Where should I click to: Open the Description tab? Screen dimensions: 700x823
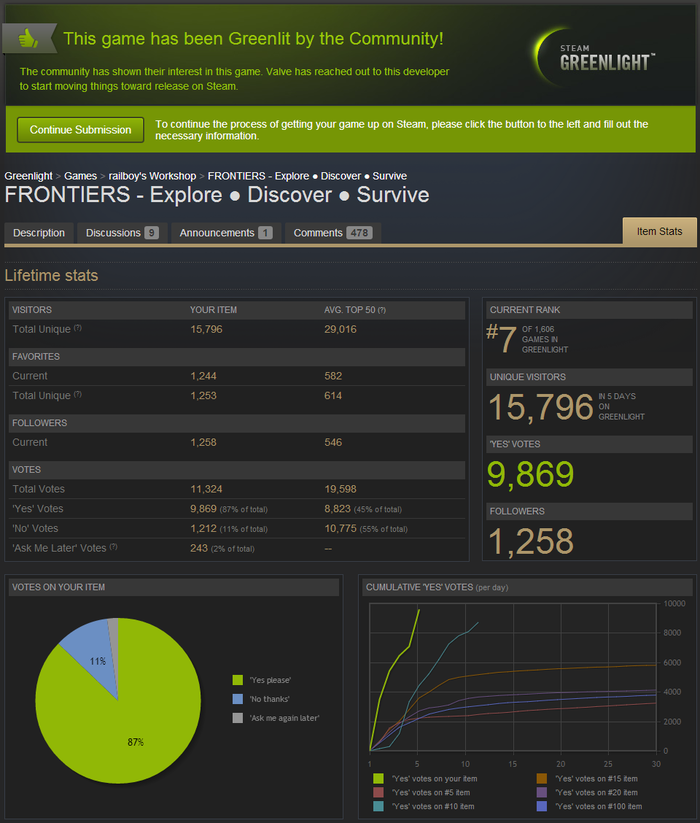39,233
